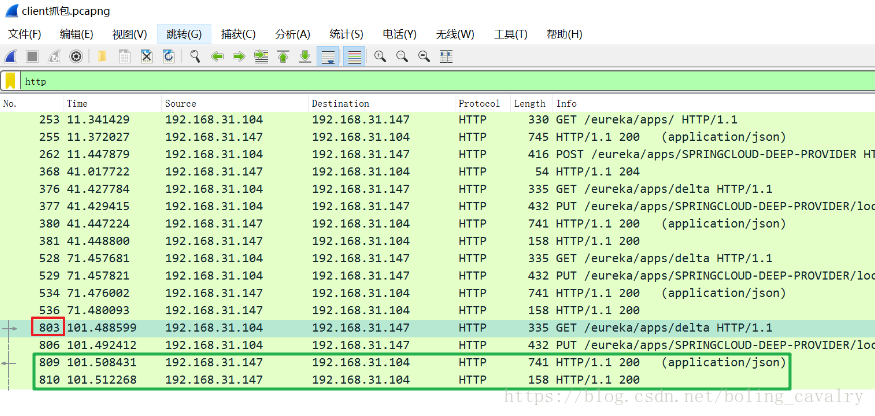Find a packet with magnifier icon

click(195, 56)
